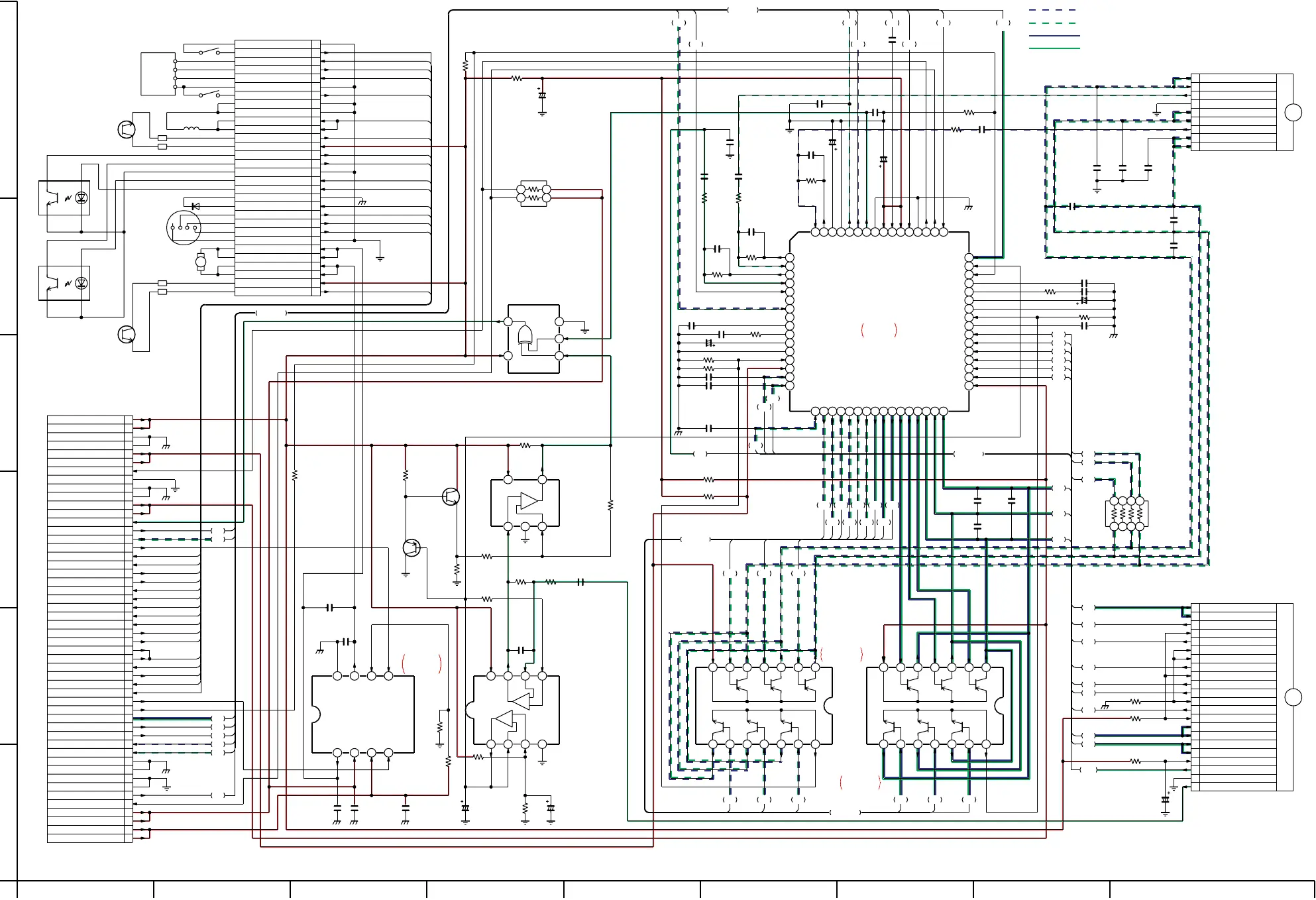Viewport: 1316px width, 900px height.
Task: Click the XOR gate symbol inside the logic IC
Action: click(525, 335)
